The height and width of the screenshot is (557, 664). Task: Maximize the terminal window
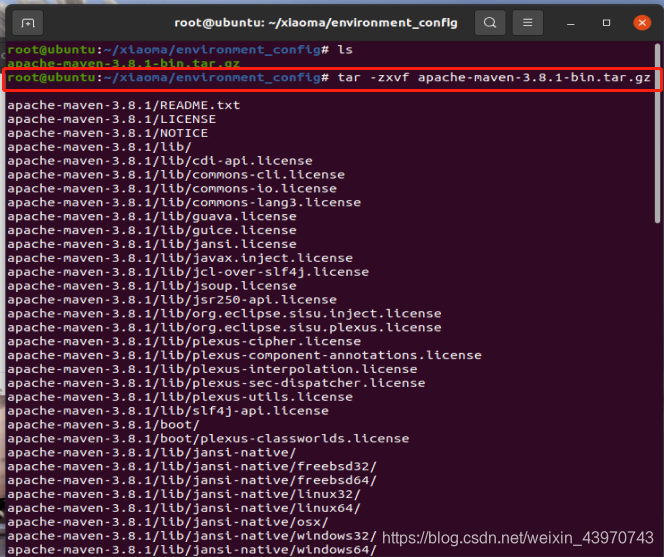606,23
